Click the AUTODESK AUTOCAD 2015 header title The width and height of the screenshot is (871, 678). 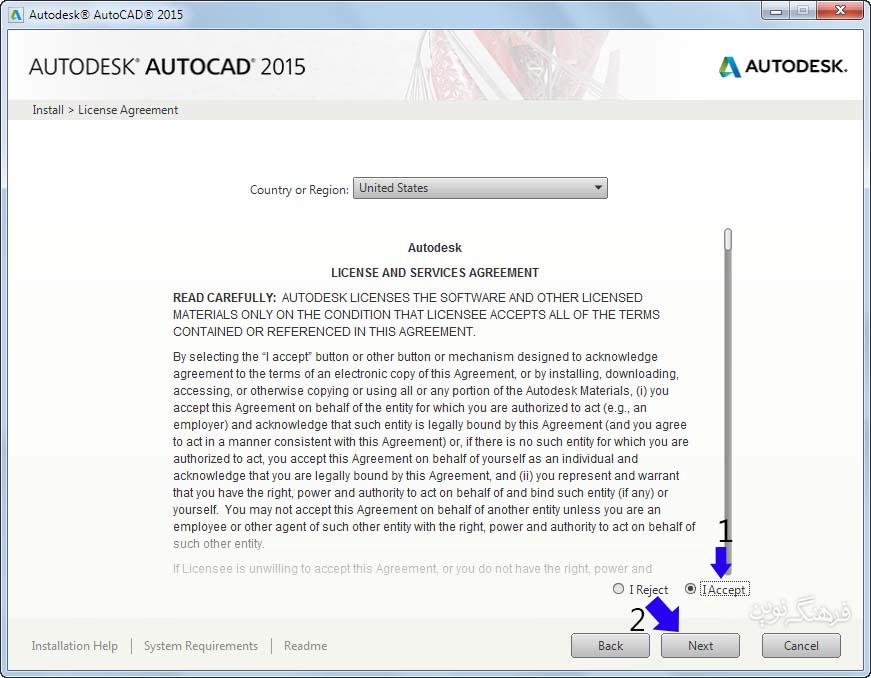167,67
